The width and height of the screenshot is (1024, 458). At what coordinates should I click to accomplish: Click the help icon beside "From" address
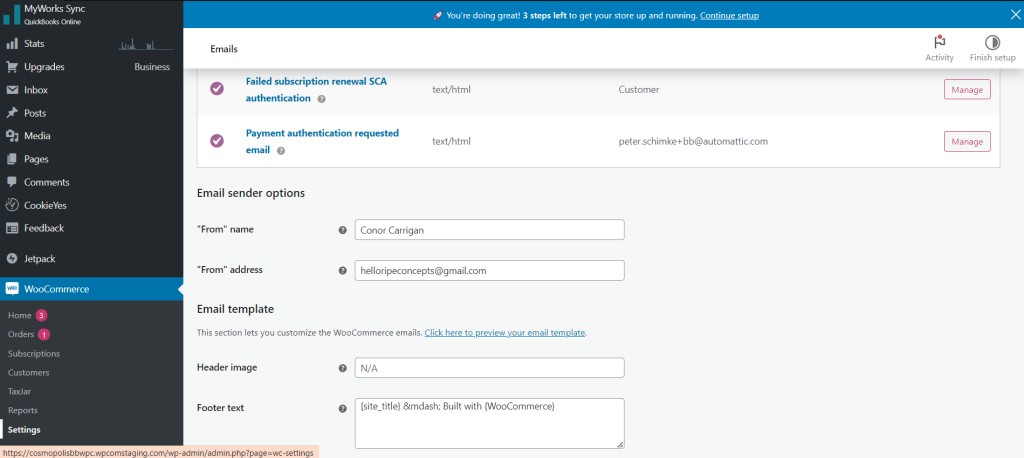[343, 271]
